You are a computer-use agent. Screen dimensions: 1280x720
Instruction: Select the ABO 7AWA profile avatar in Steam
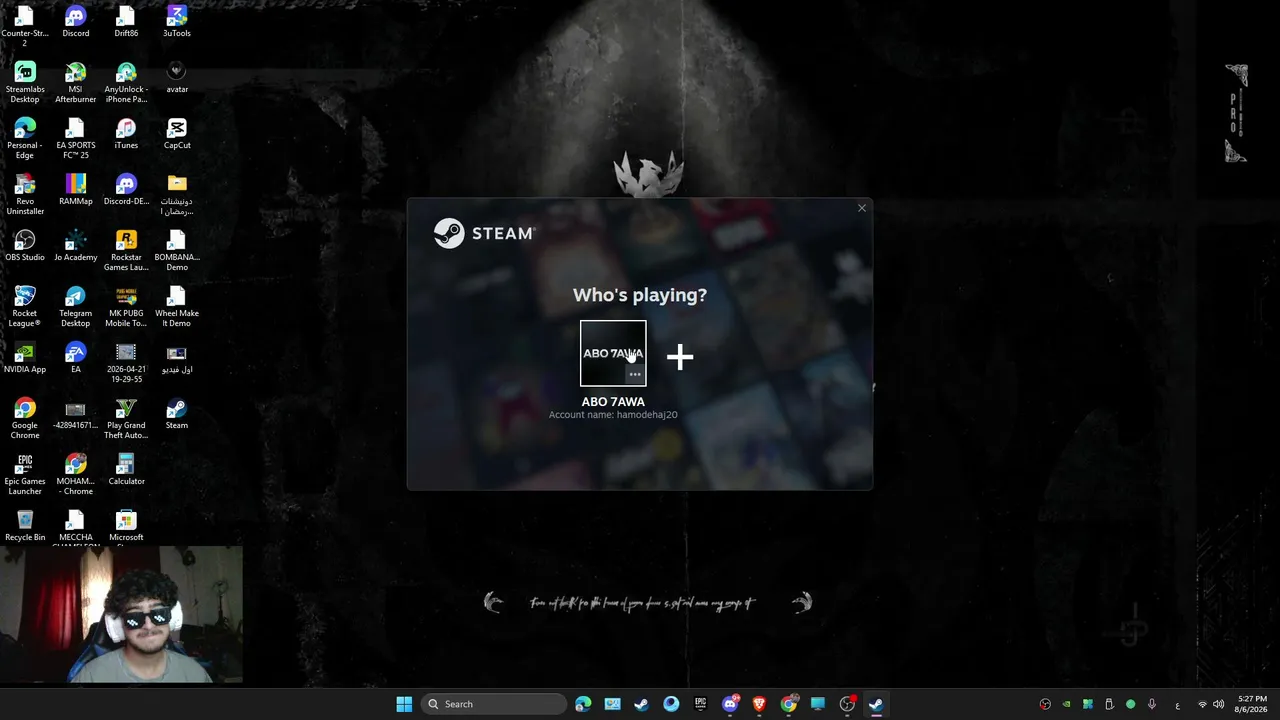[613, 353]
